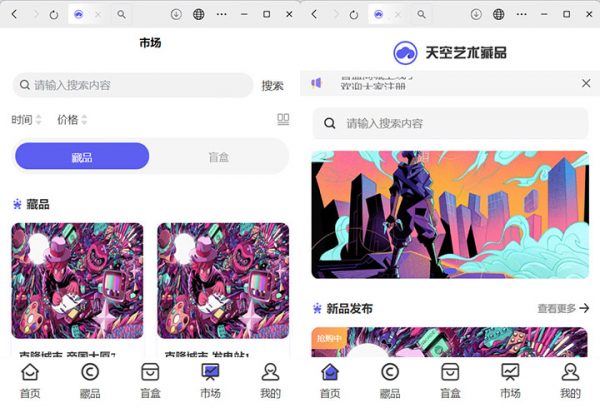
Task: Open 盲盒 in the right window's bottom navigation
Action: pyautogui.click(x=450, y=379)
